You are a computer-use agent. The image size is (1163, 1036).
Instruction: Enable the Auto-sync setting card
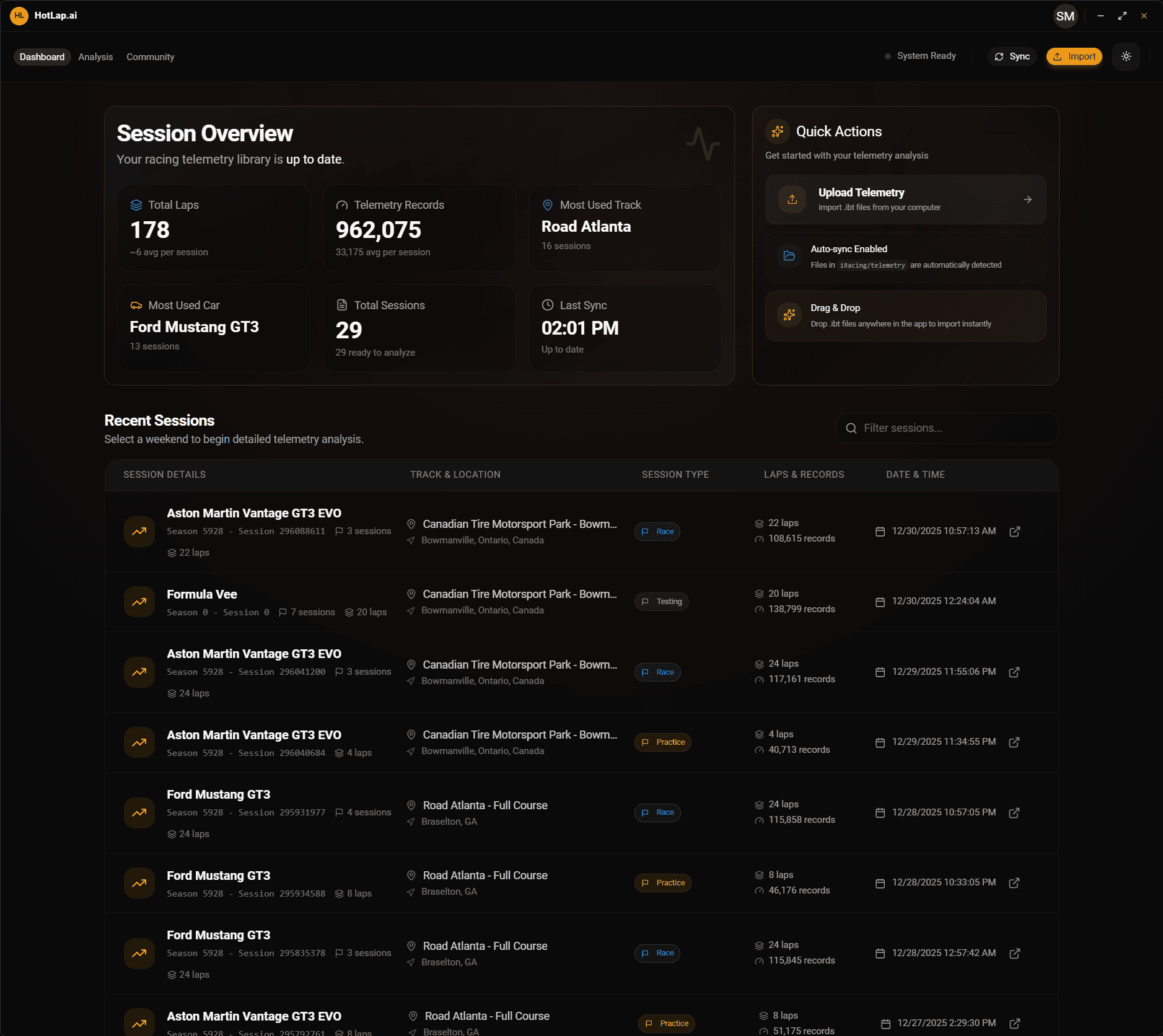click(904, 256)
